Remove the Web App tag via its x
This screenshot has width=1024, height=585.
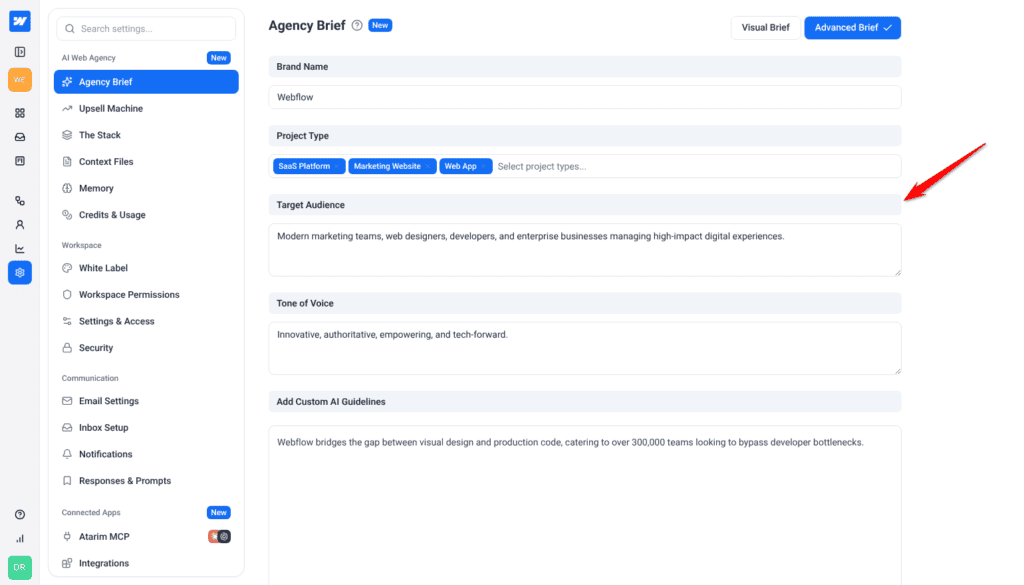484,166
